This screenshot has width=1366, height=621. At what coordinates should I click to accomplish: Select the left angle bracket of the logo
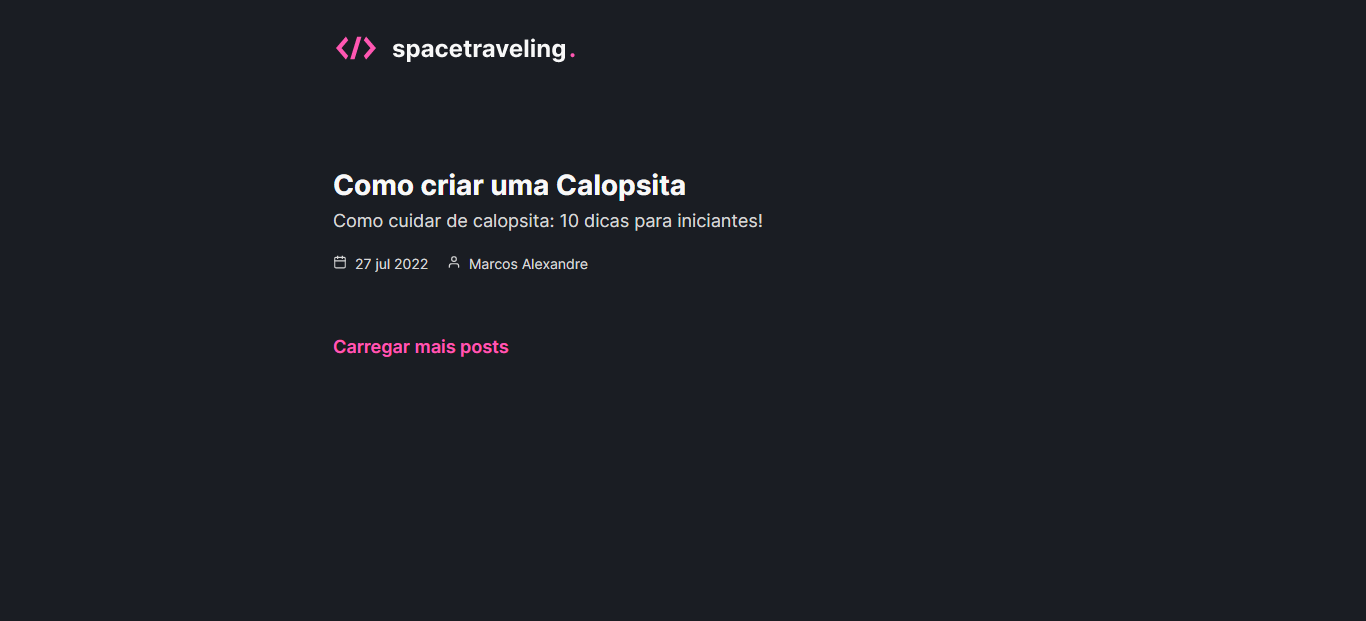tap(343, 47)
